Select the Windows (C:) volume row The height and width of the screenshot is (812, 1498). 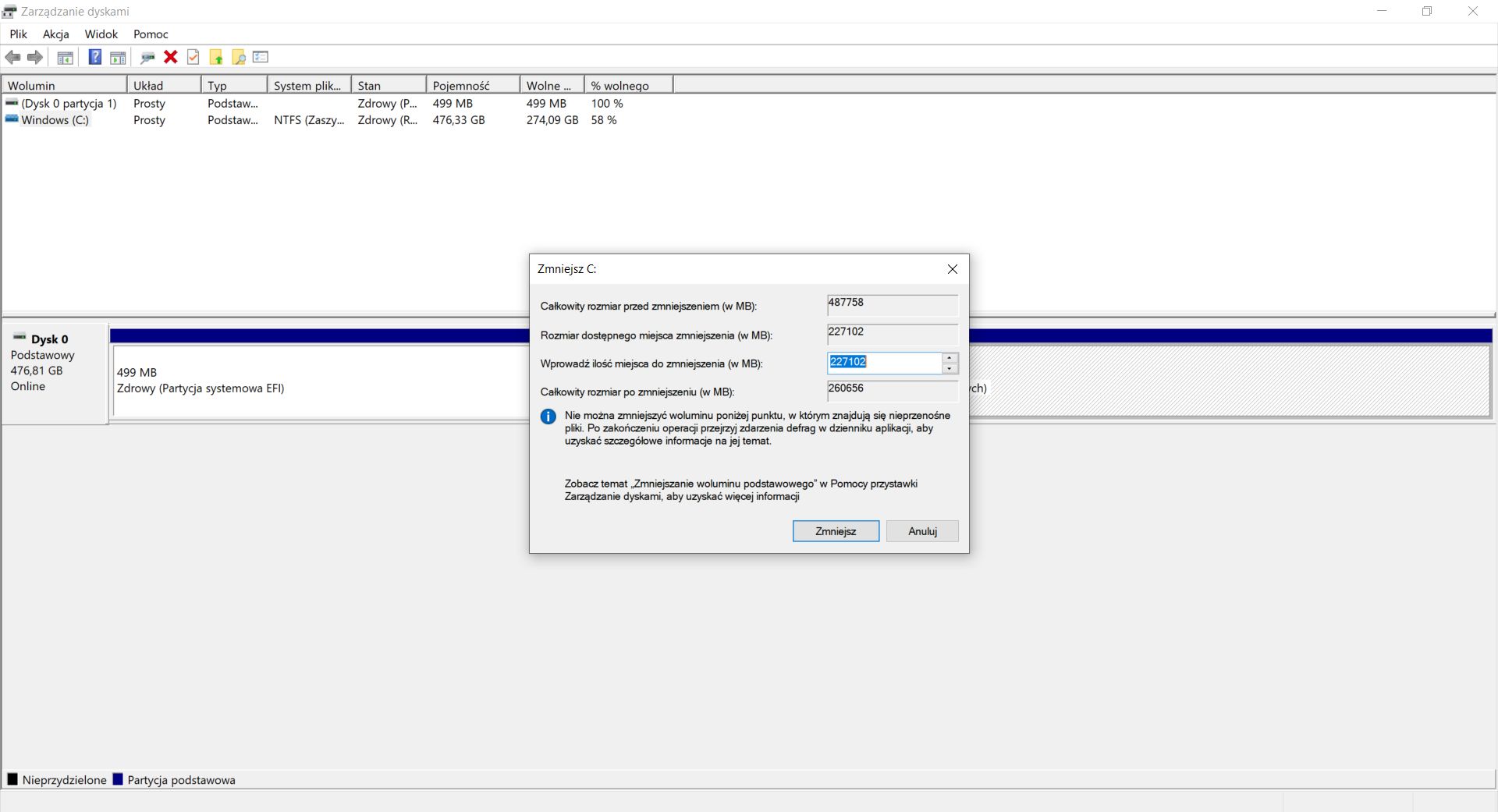click(56, 119)
